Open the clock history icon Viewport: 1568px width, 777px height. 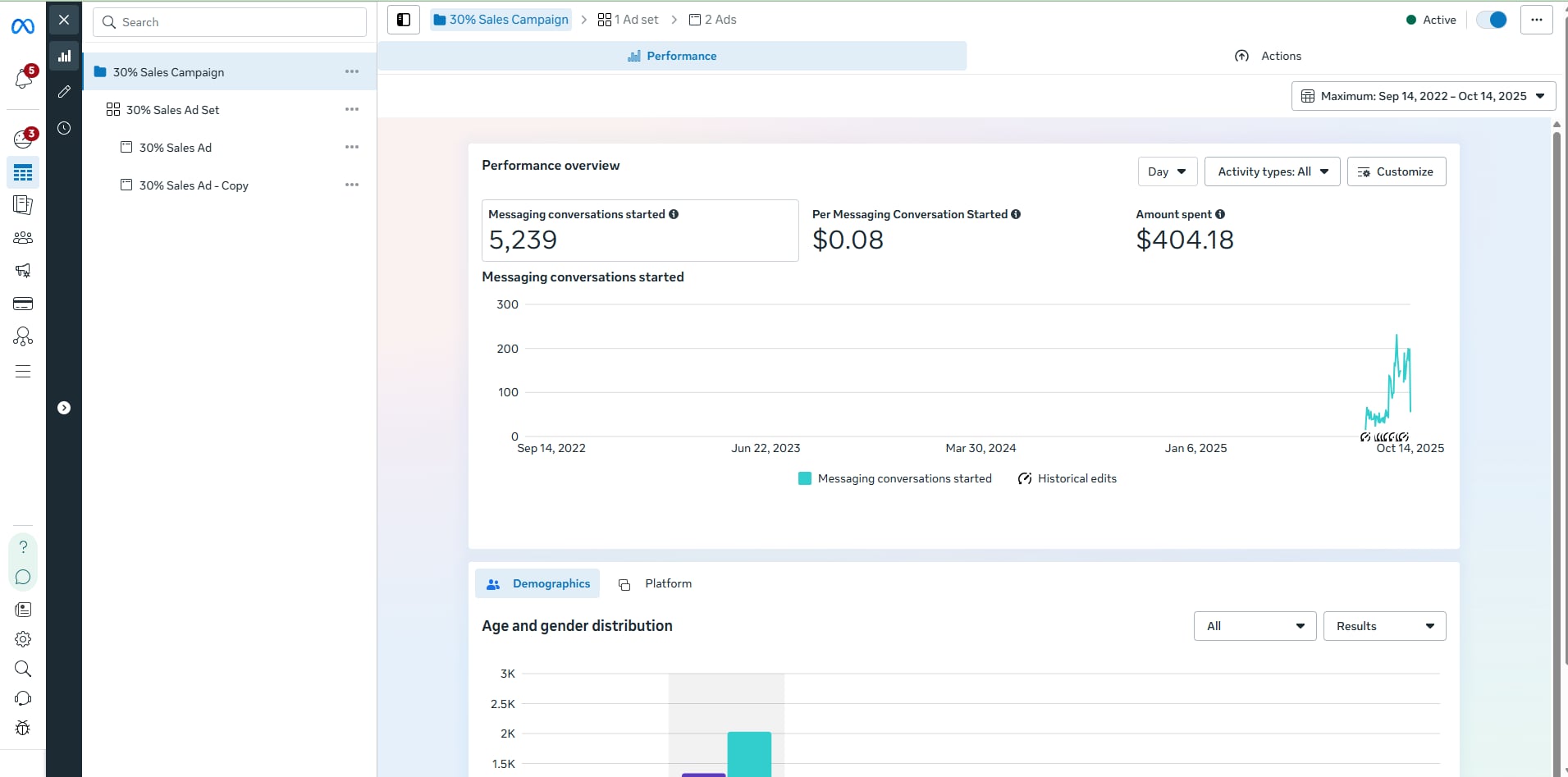tap(64, 128)
